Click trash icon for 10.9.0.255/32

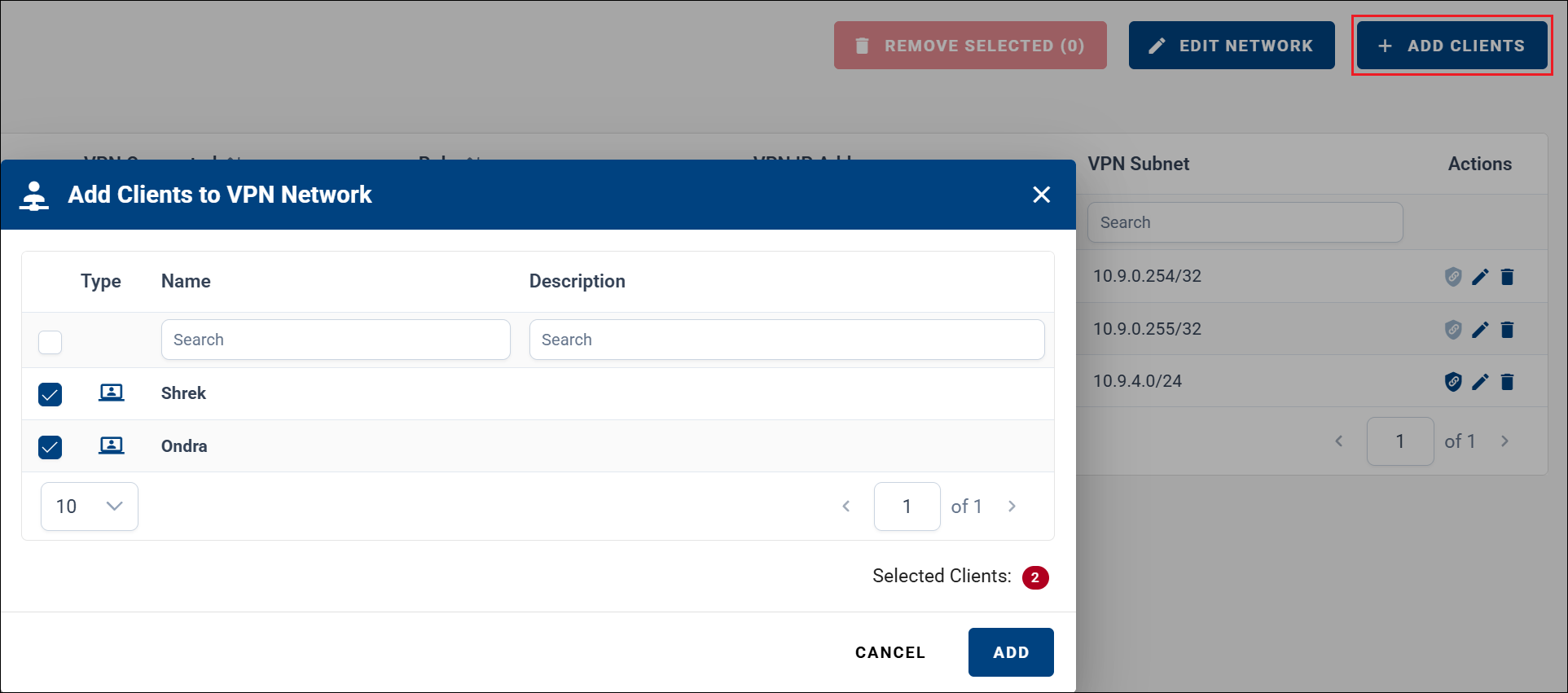1507,330
